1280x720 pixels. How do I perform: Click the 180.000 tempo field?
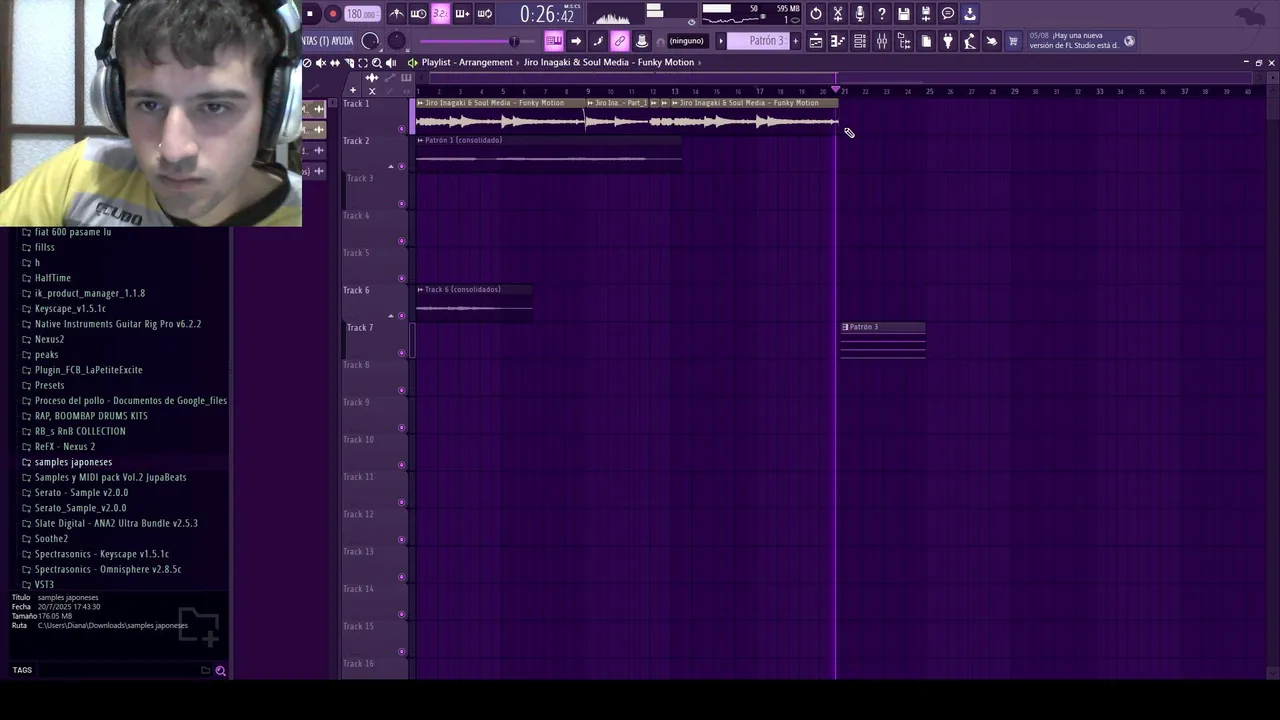click(x=362, y=14)
